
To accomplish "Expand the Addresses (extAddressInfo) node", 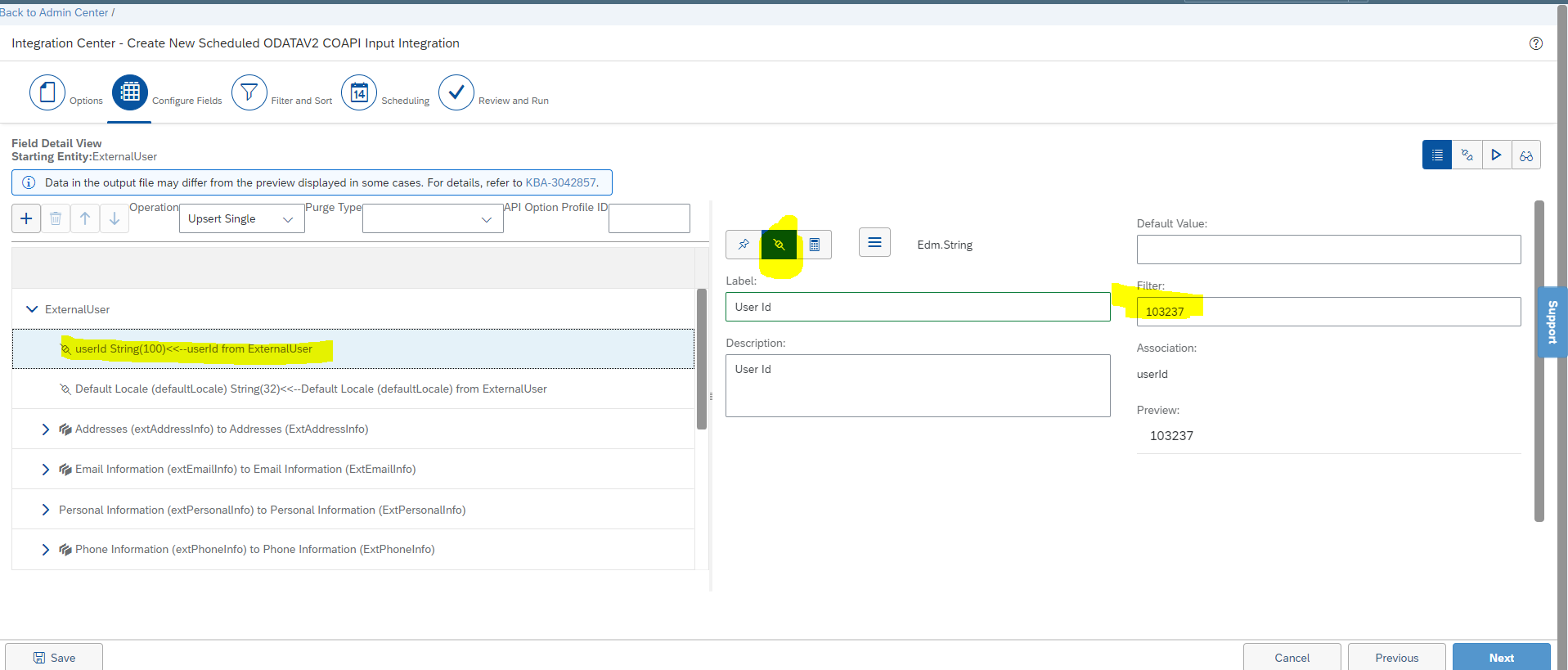I will point(45,429).
